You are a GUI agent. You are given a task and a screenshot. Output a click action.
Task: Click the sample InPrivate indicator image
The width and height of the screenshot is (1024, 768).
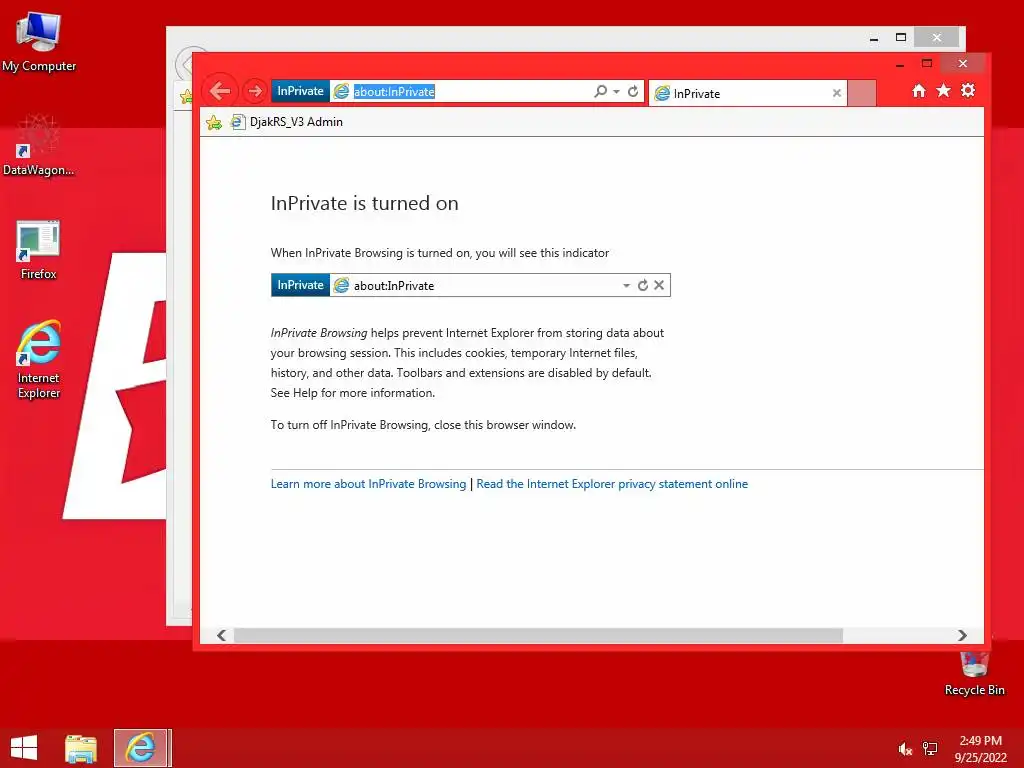point(471,285)
